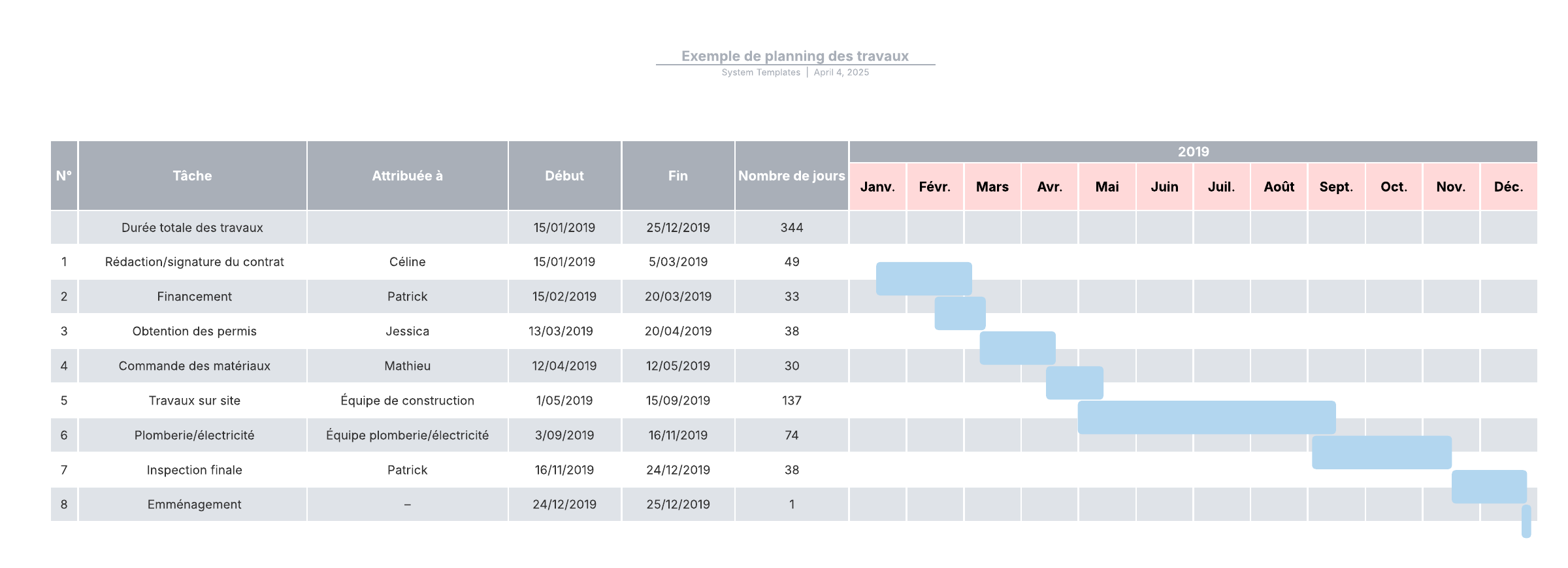Click the Inspection finale Gantt bar
Image resolution: width=1568 pixels, height=568 pixels.
[x=1489, y=486]
